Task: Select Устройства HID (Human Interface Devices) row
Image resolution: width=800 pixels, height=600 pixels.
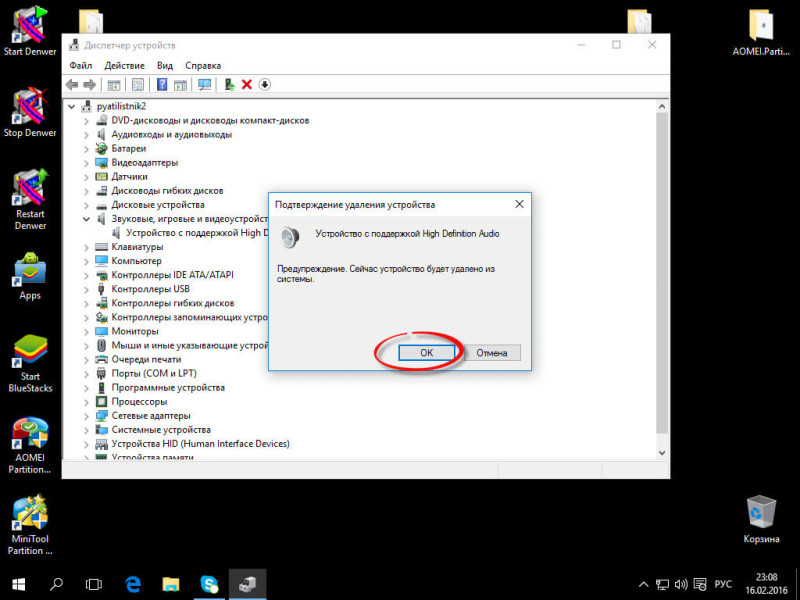Action: pyautogui.click(x=201, y=444)
